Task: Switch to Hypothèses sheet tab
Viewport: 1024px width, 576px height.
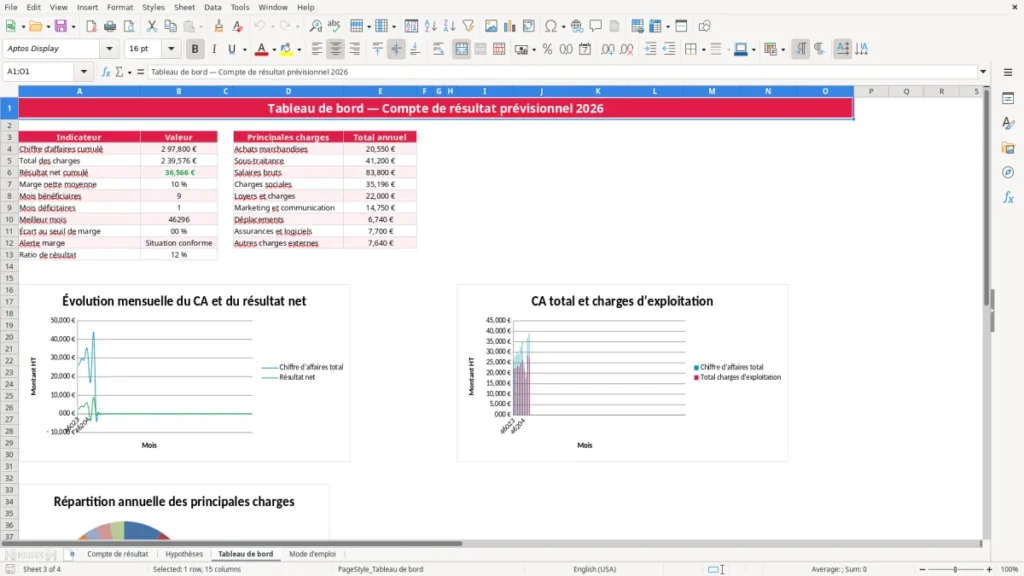Action: [184, 554]
